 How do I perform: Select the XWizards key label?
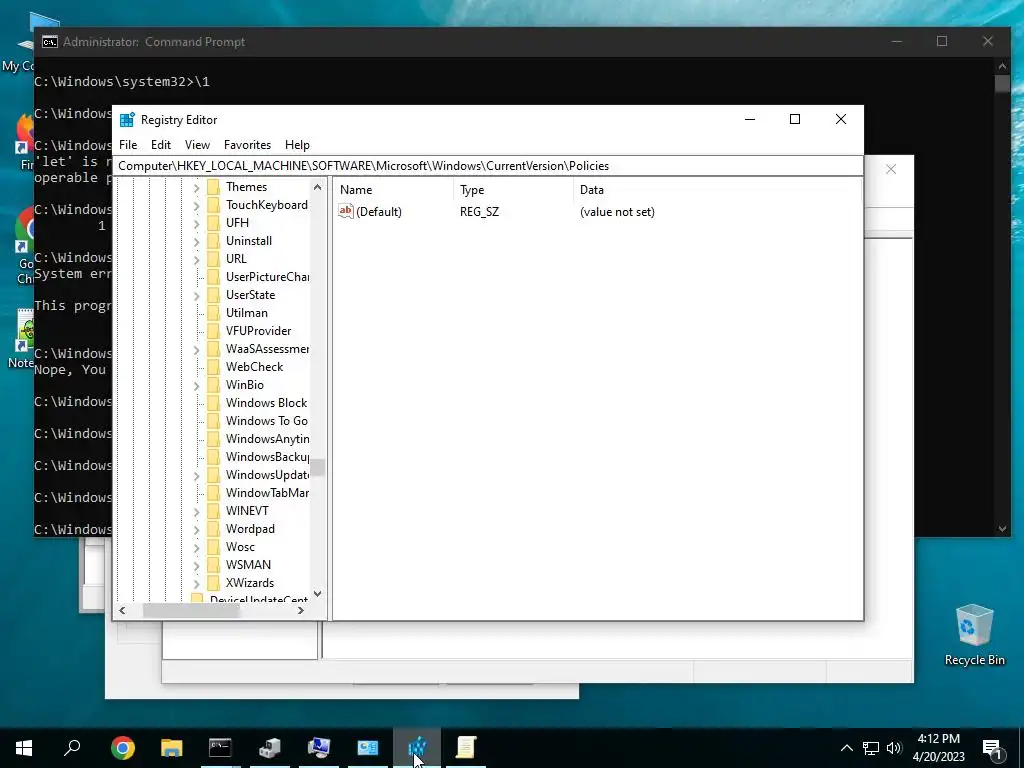[250, 583]
